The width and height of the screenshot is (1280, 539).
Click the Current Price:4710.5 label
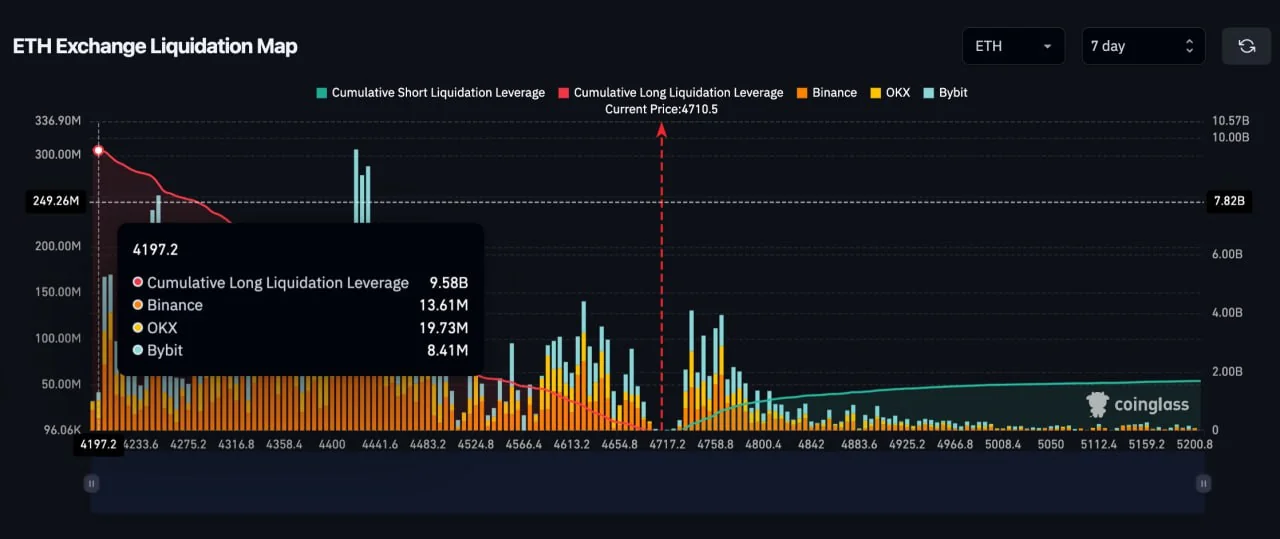point(661,109)
